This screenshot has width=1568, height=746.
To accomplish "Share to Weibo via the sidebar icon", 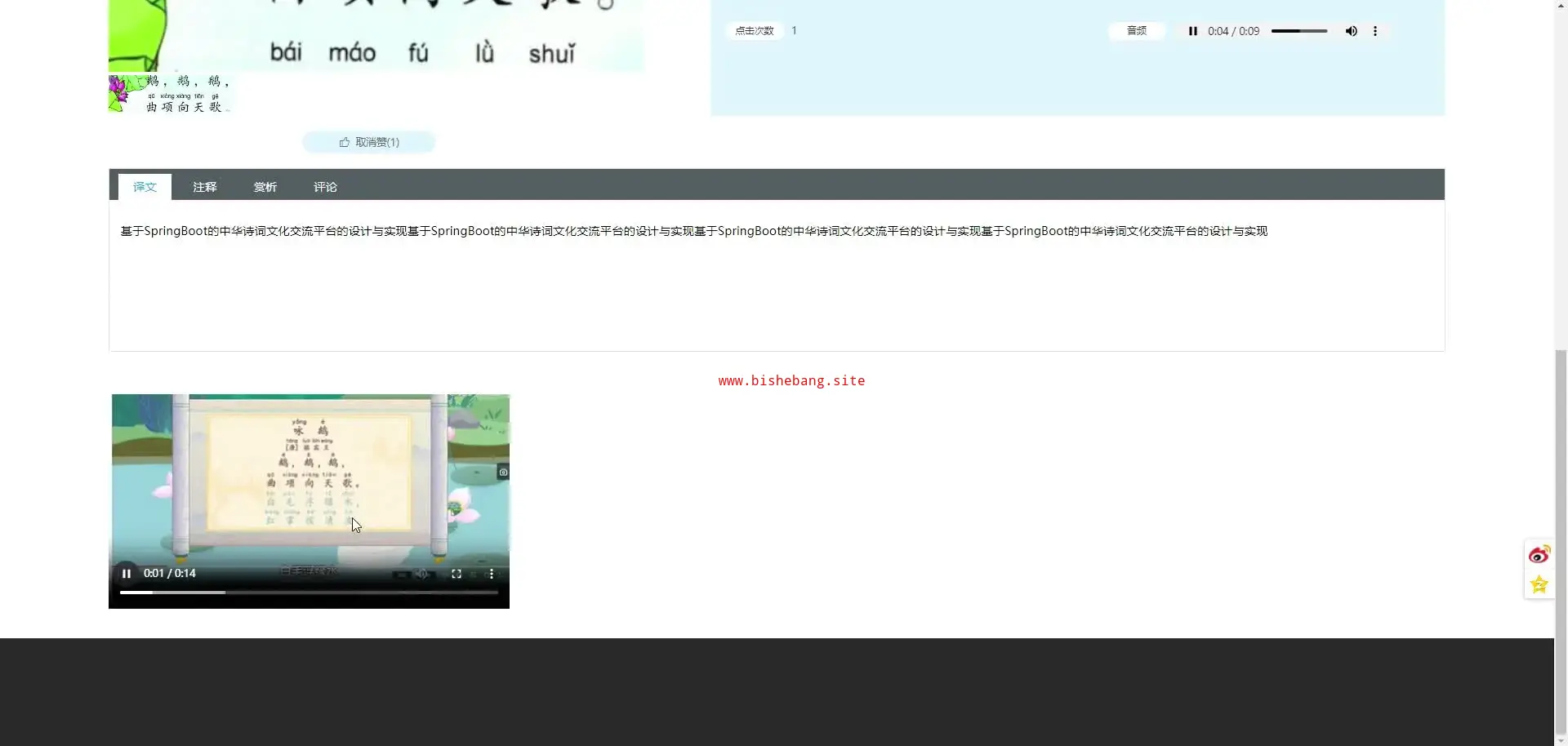I will coord(1539,555).
